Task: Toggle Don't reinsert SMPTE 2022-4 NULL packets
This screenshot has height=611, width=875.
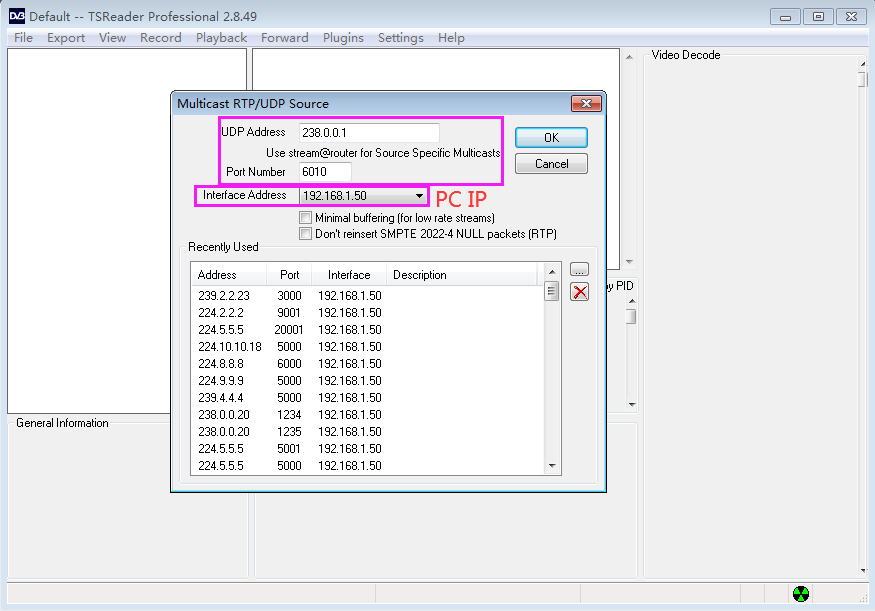Action: tap(306, 233)
